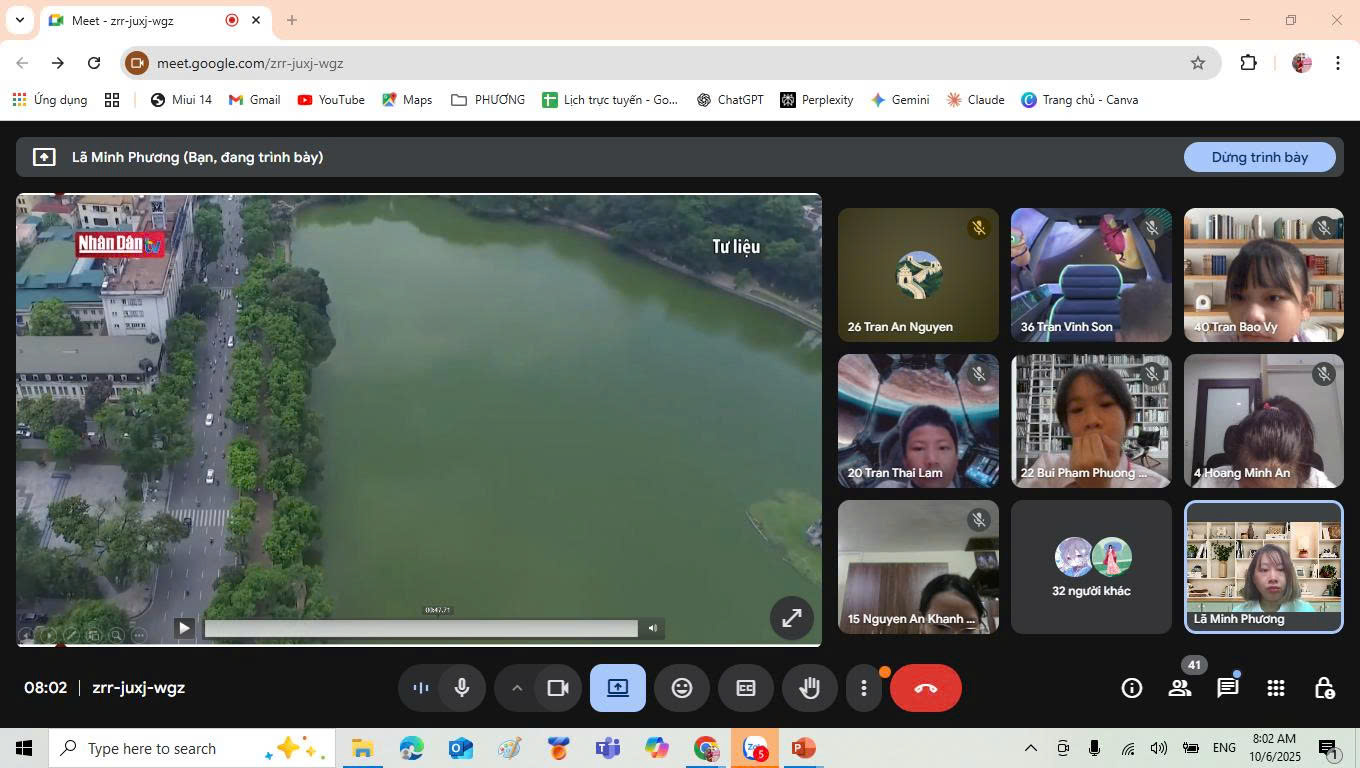Mute the microphone

[x=462, y=688]
